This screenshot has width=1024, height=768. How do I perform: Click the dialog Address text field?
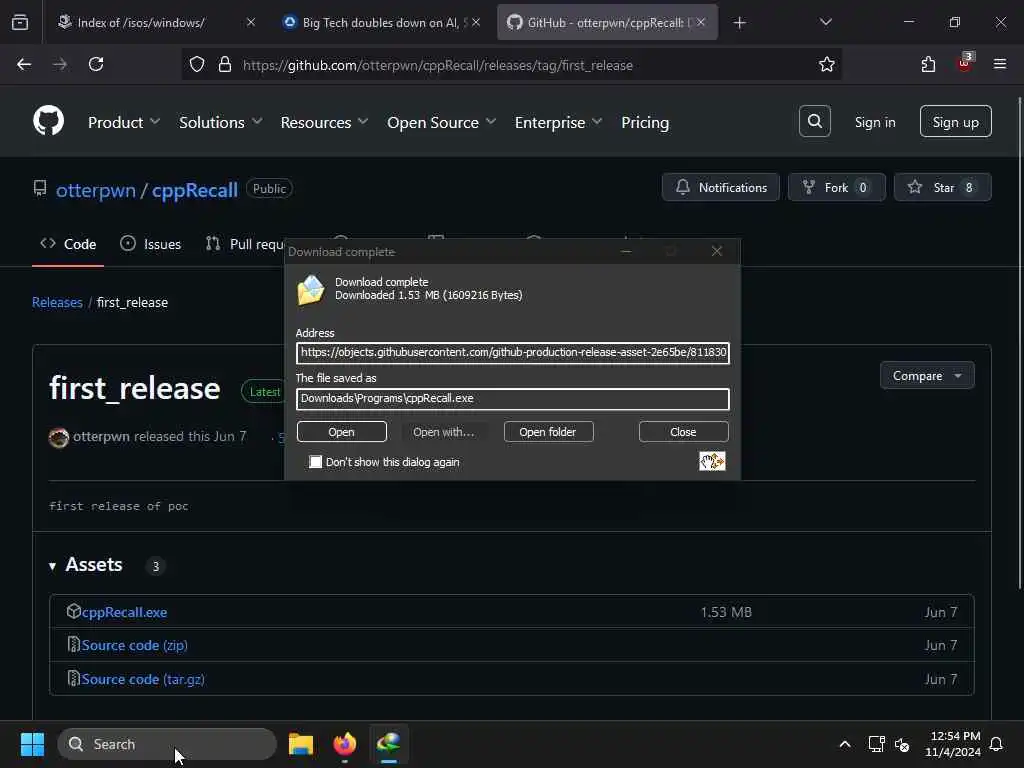(x=513, y=353)
